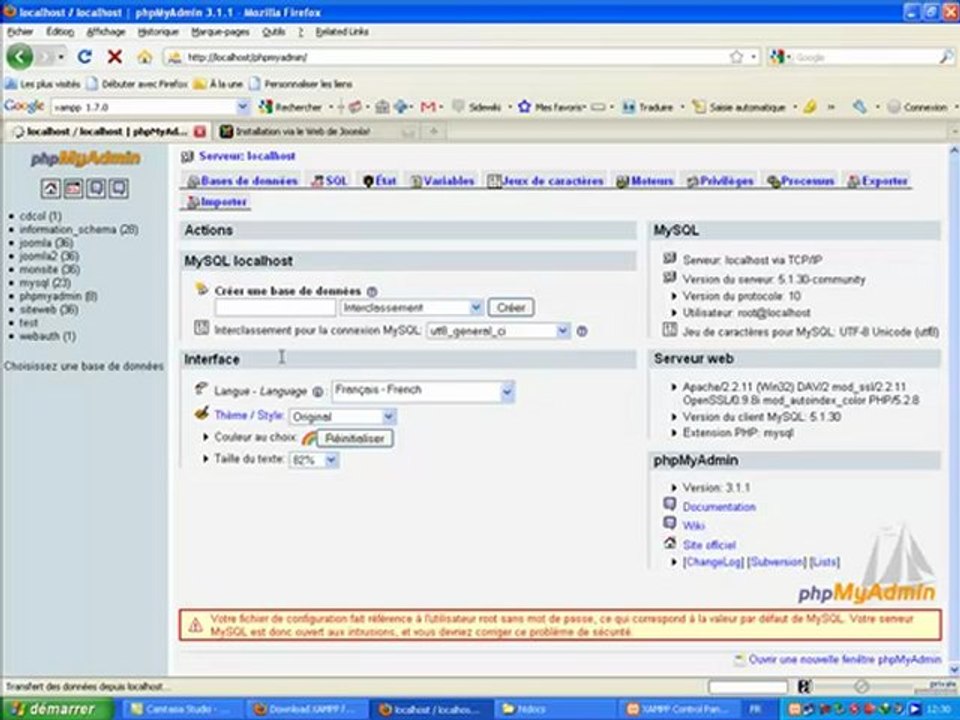Click the Traduire toolbar button
960x720 pixels.
[x=648, y=107]
